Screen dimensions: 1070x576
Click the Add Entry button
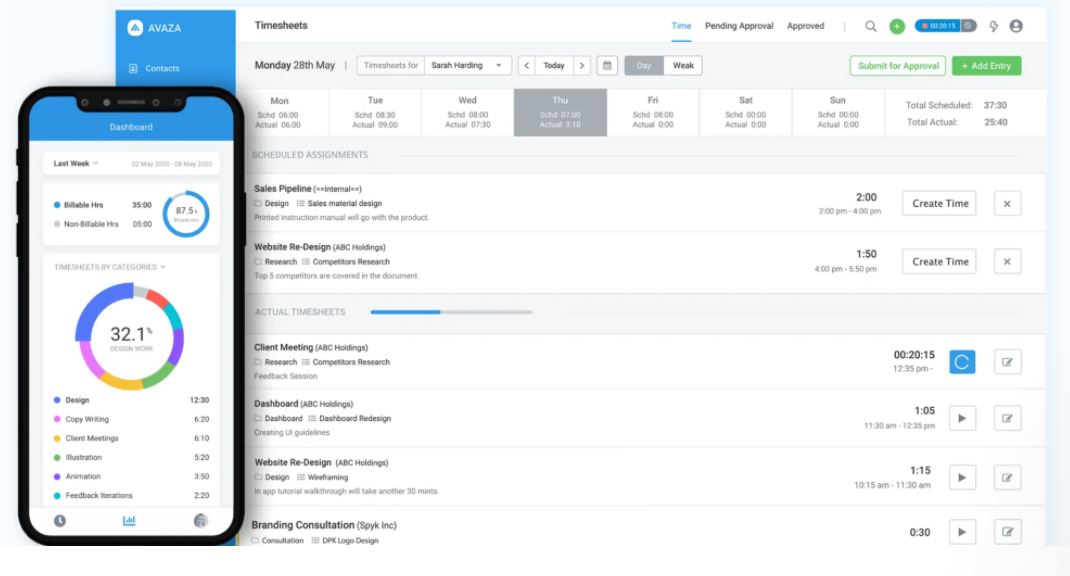tap(987, 66)
